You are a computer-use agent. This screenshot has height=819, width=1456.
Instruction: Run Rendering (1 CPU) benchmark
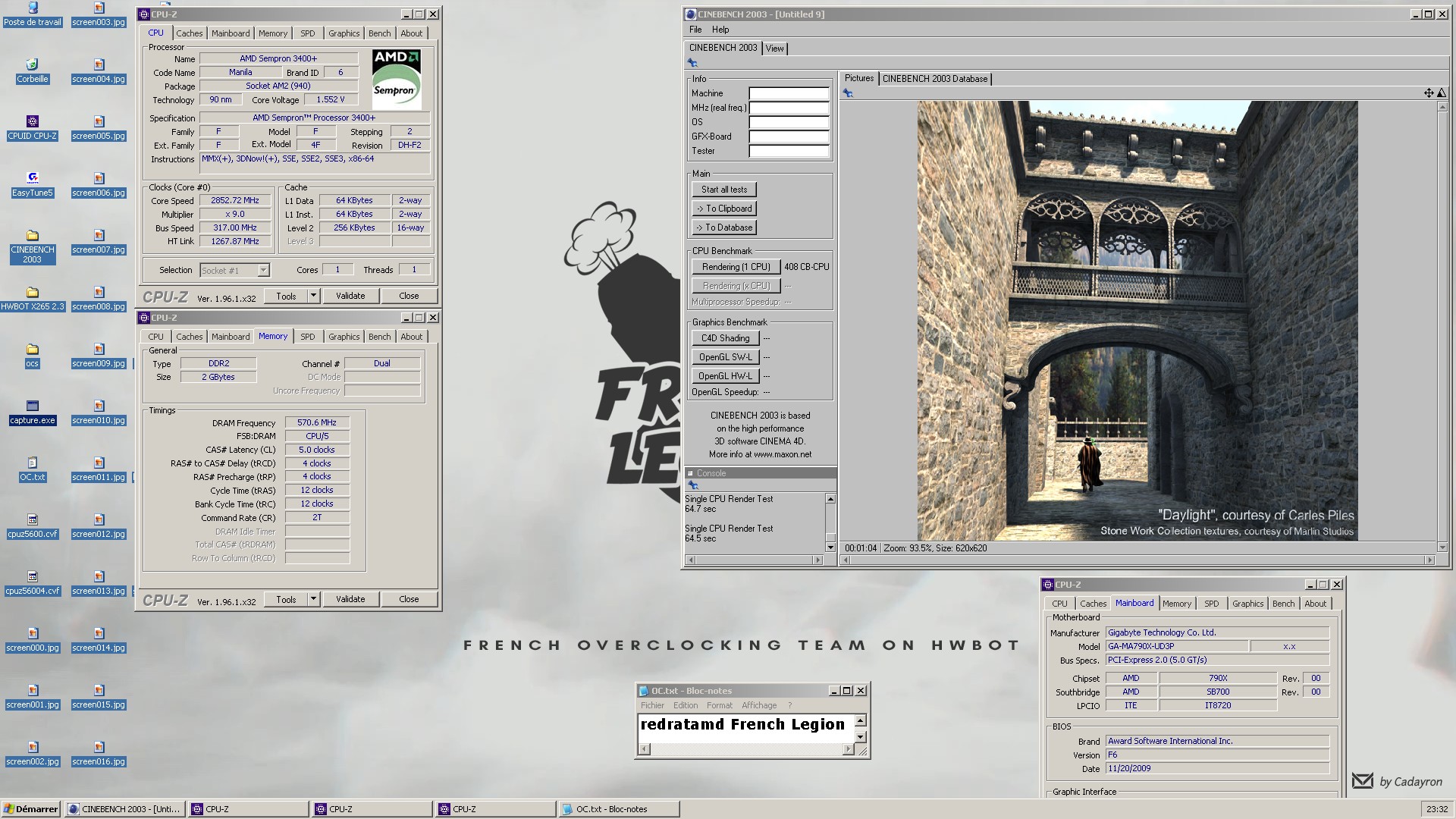[736, 267]
